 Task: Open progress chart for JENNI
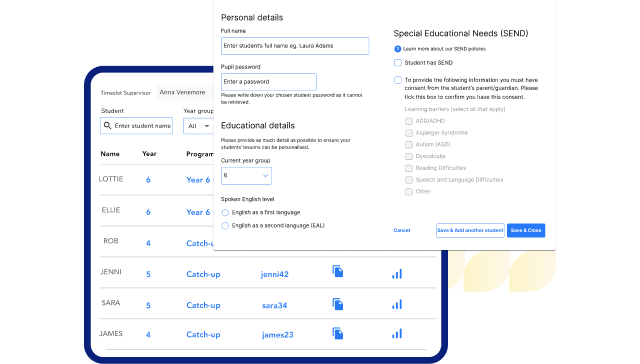point(397,274)
